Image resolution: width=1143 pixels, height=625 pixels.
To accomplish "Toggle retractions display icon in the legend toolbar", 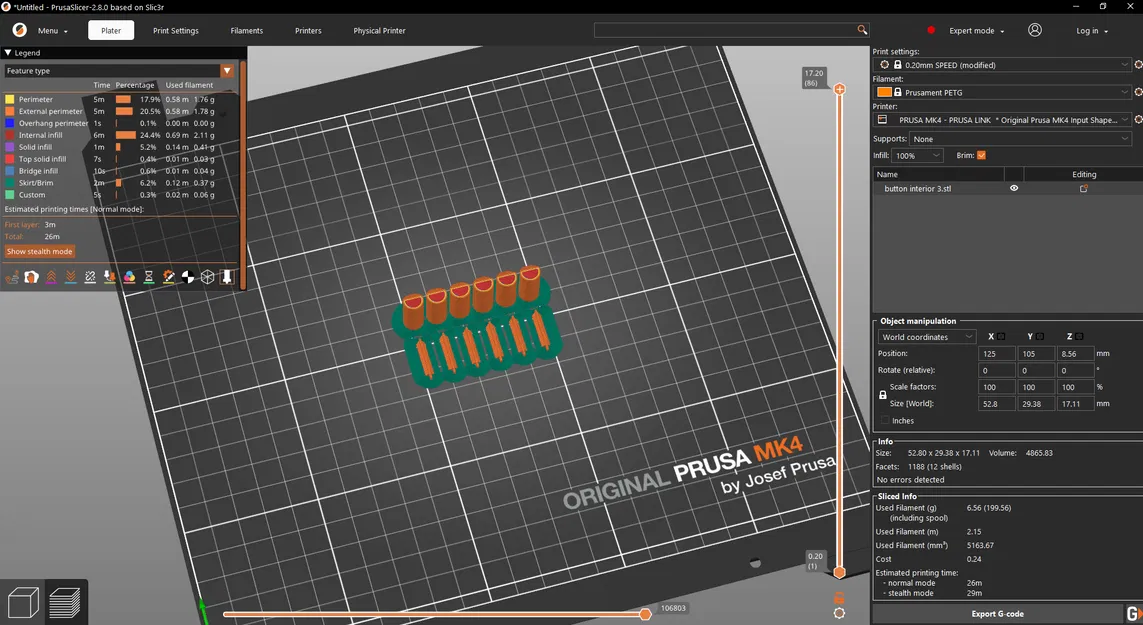I will tap(51, 277).
